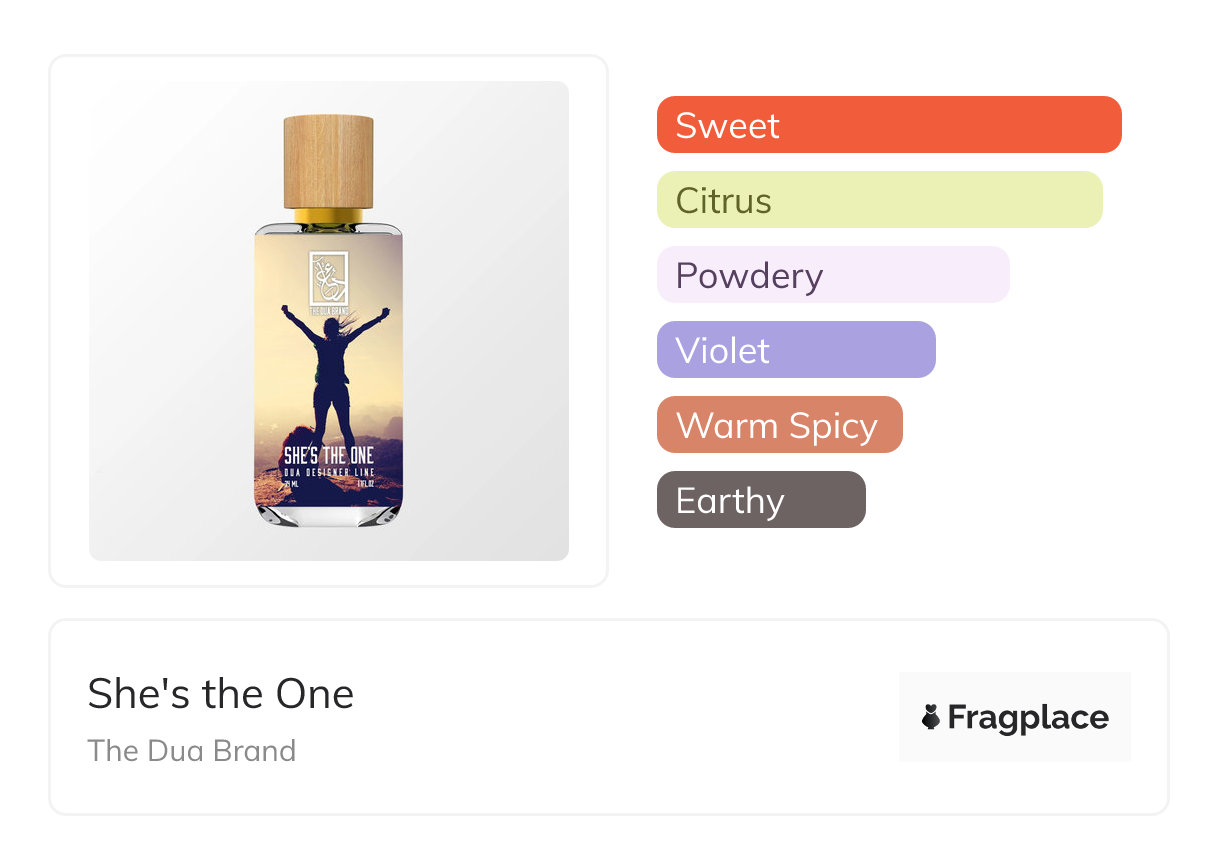Screen dimensions: 1218x864
Task: Open The Dua Brand link
Action: [192, 751]
